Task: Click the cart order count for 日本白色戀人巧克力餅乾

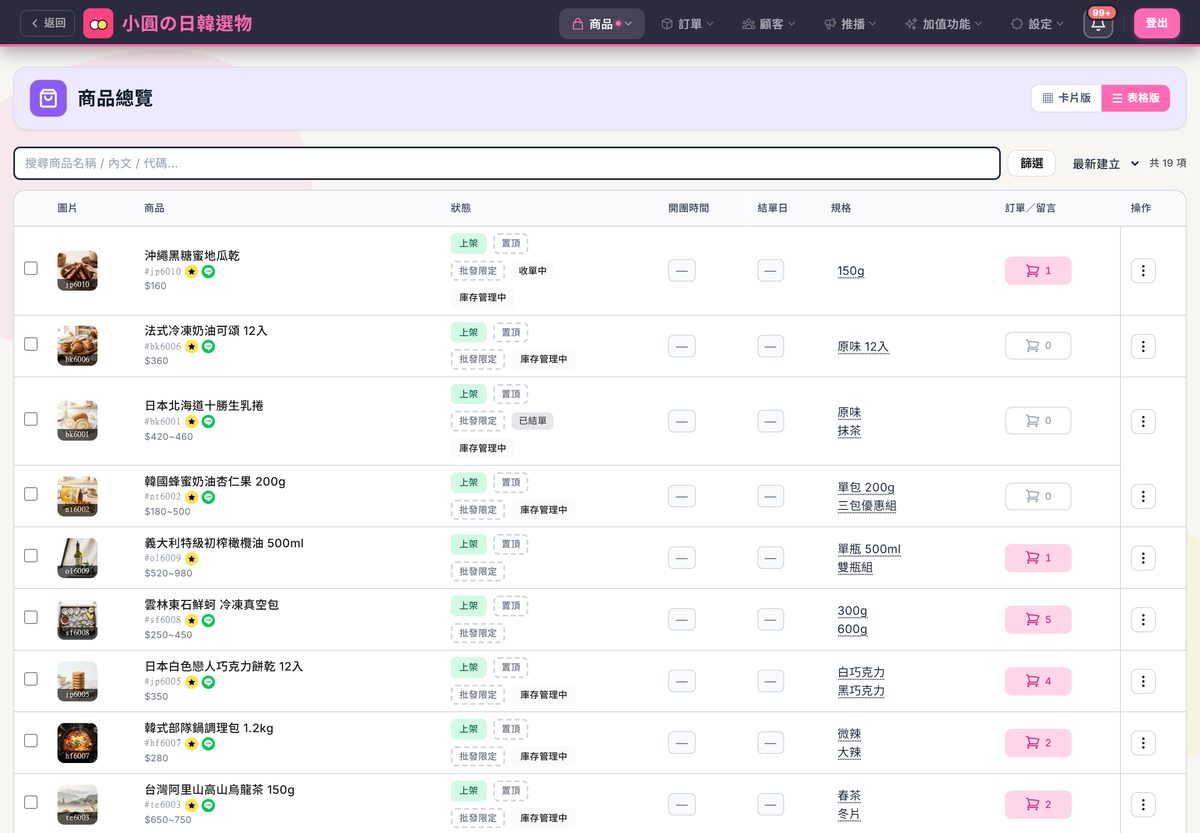Action: 1038,681
